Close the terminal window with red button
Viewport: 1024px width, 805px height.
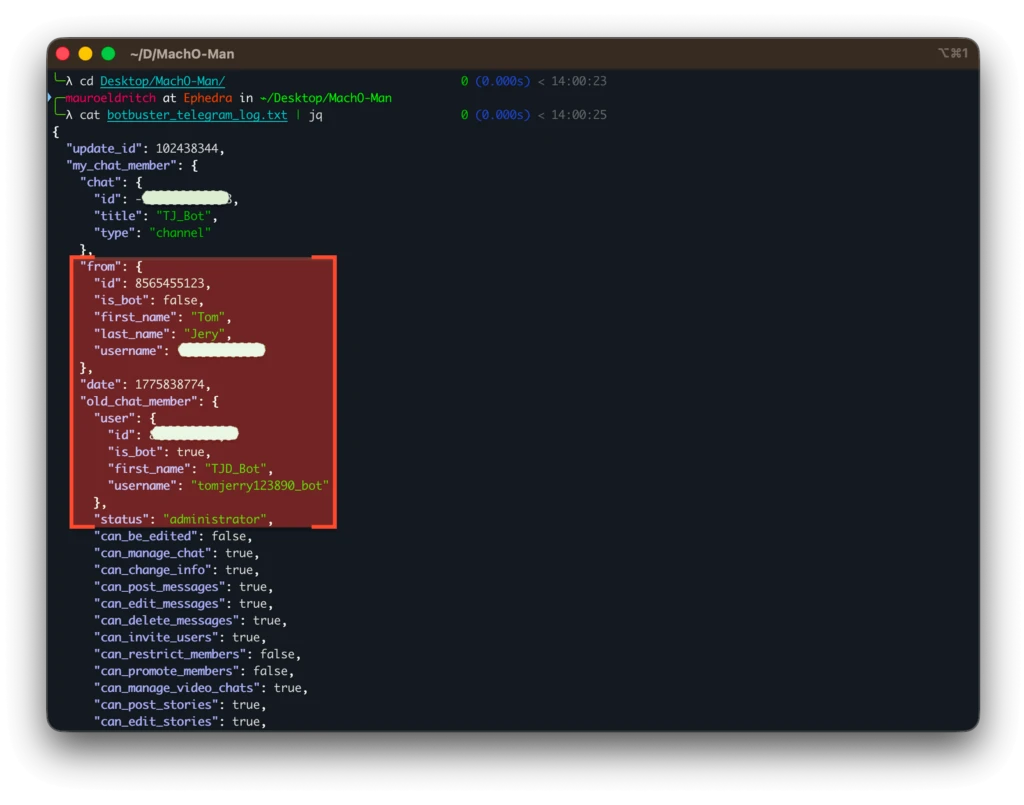tap(63, 54)
